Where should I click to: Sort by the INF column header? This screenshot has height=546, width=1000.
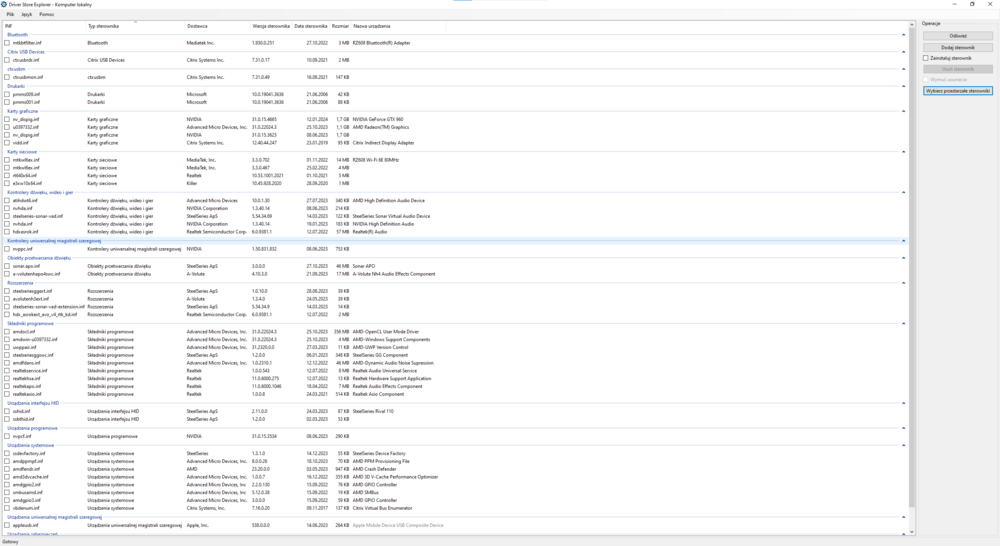coord(44,26)
